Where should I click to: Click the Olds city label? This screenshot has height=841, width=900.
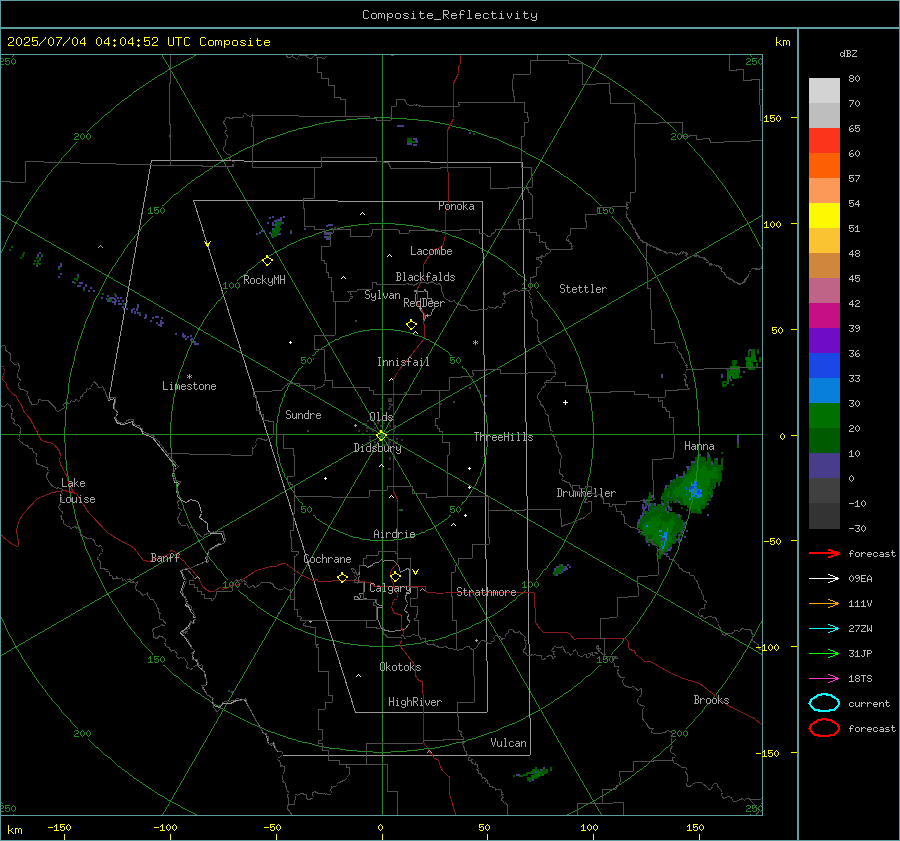(381, 417)
